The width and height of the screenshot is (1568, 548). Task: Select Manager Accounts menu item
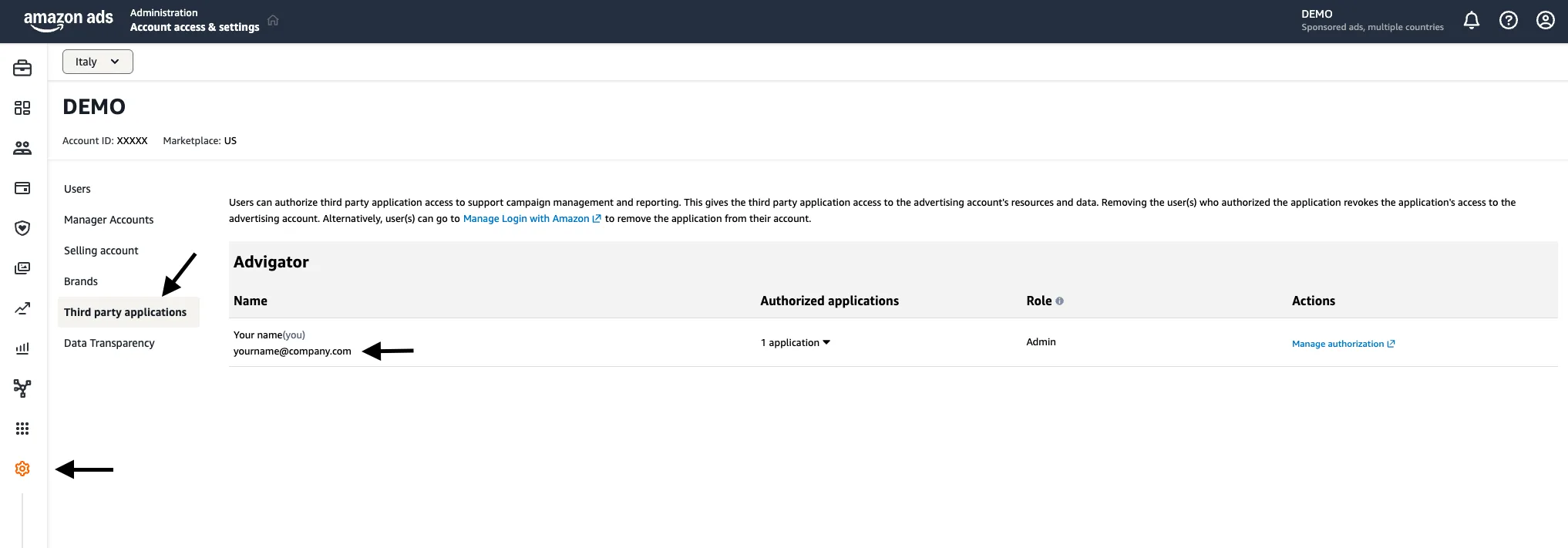click(109, 220)
